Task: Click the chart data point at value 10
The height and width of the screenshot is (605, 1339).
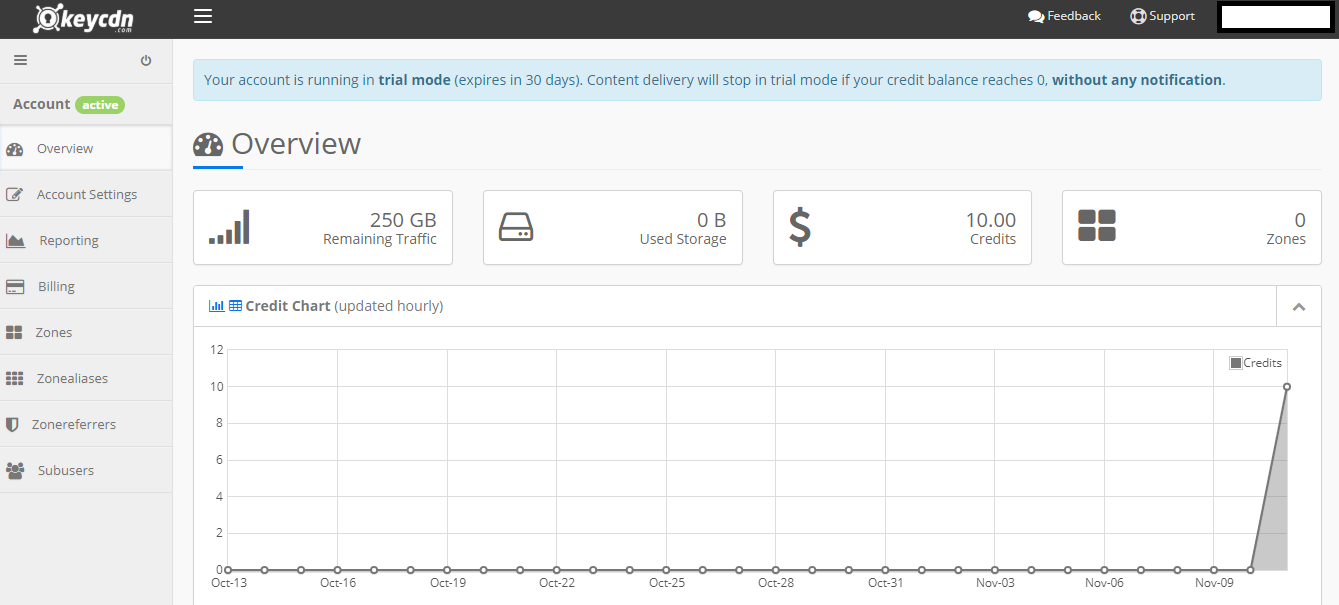Action: click(x=1287, y=386)
